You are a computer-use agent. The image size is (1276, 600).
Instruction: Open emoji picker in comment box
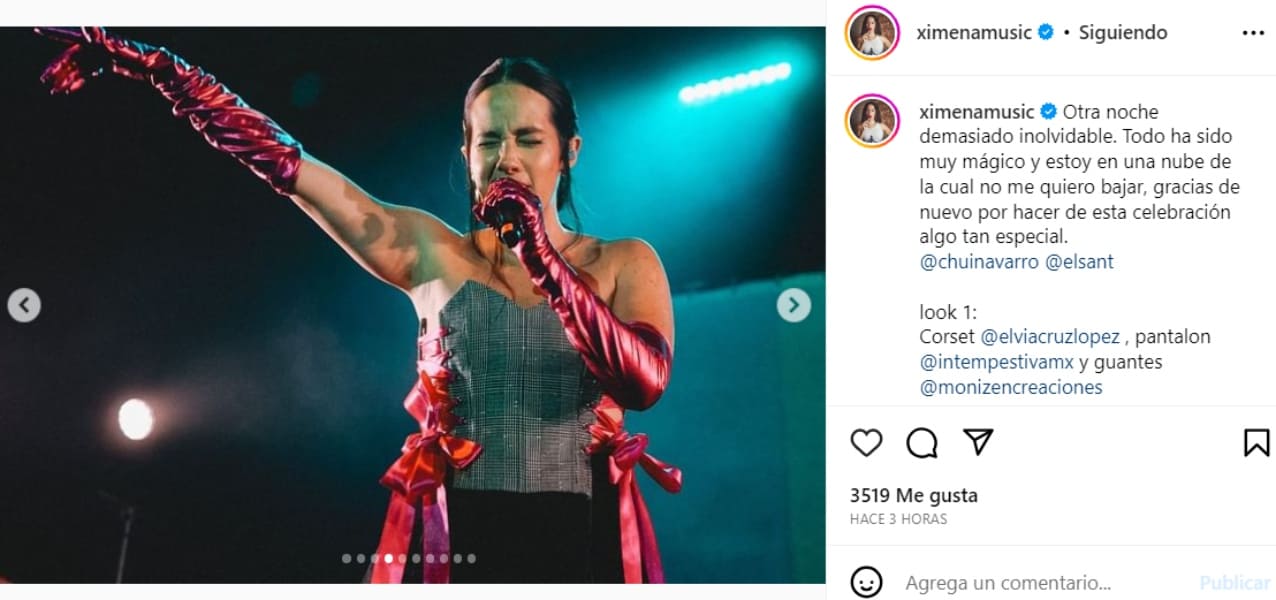click(x=866, y=582)
